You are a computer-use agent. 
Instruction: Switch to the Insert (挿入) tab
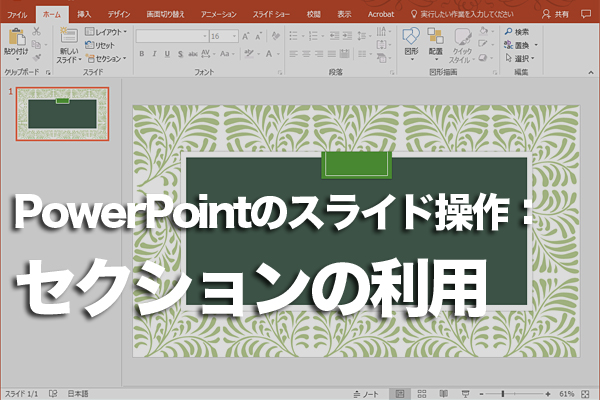[x=84, y=14]
